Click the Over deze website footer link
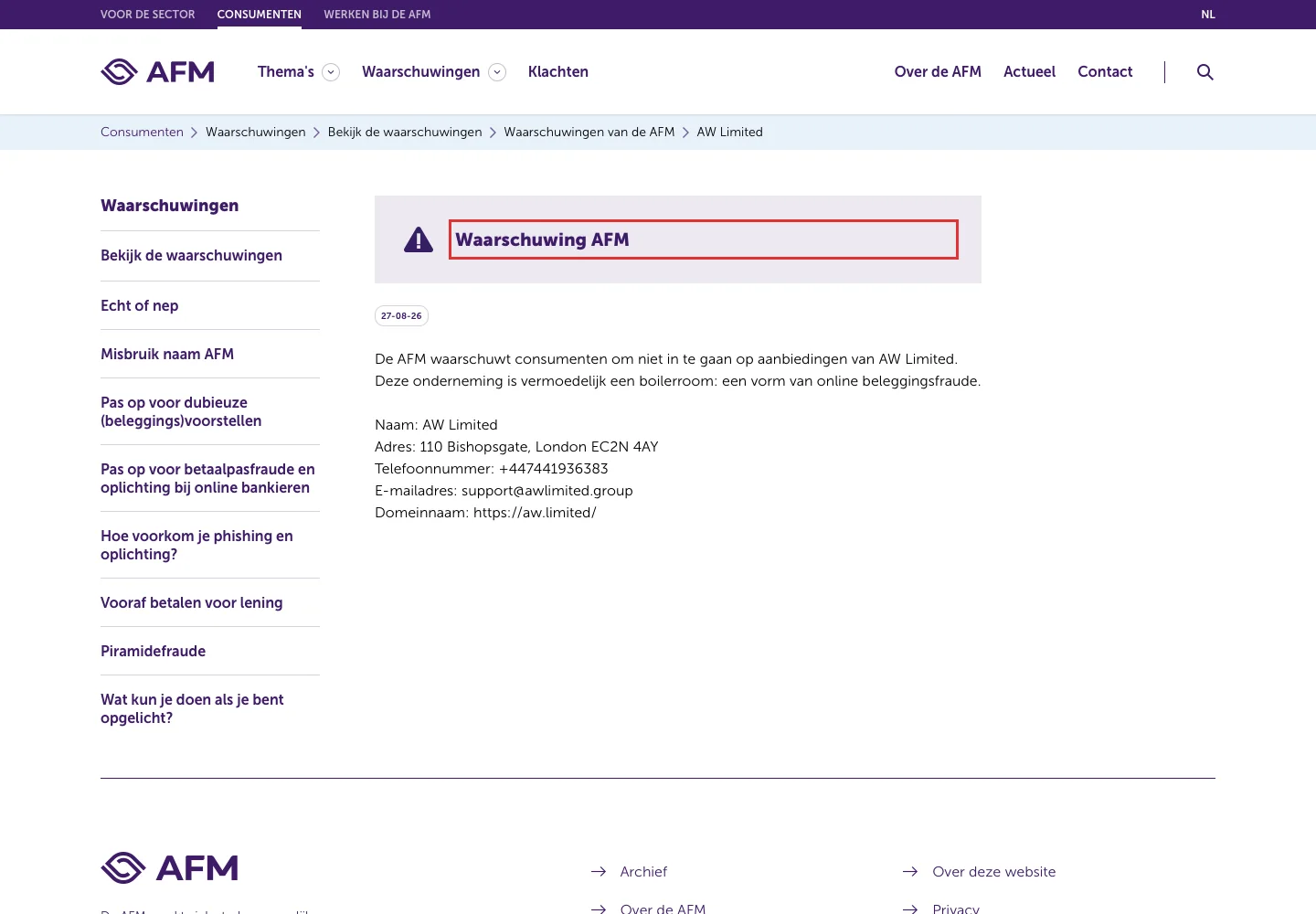 point(994,872)
